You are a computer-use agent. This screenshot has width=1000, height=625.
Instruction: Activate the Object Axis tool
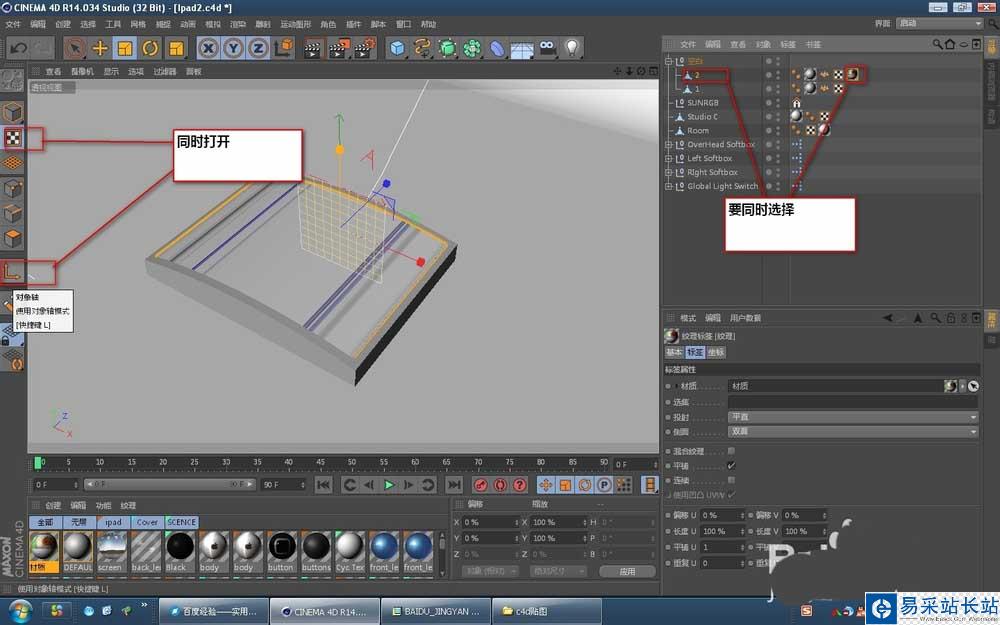pyautogui.click(x=13, y=270)
